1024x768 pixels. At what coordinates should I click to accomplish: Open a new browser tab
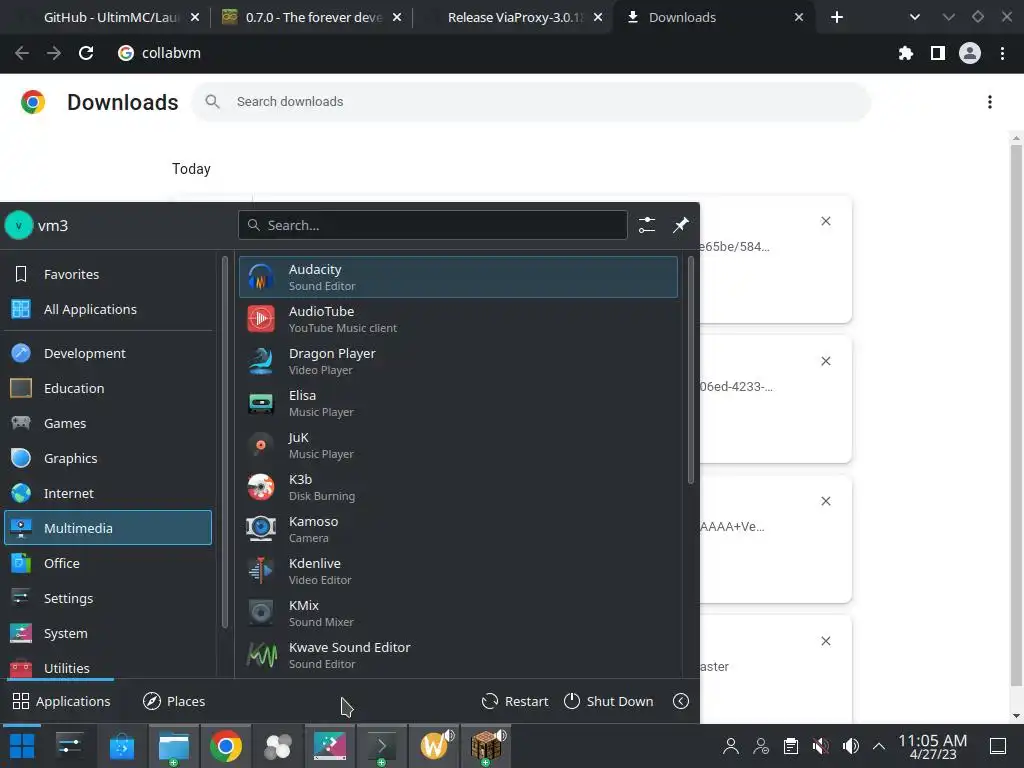(x=837, y=18)
